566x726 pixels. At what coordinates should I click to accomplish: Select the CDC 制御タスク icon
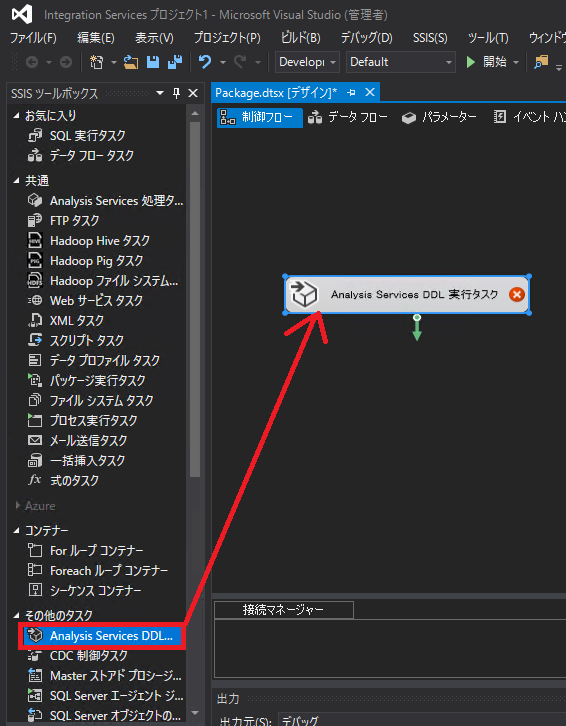coord(35,656)
